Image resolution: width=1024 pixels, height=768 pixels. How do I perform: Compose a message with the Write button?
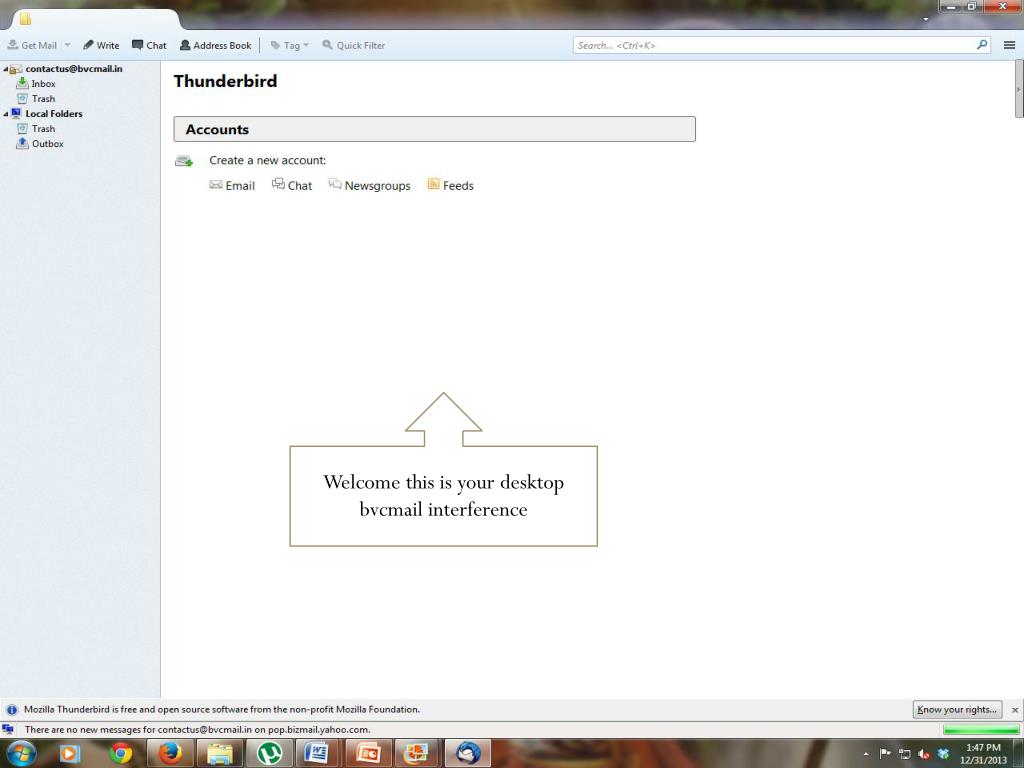click(101, 45)
